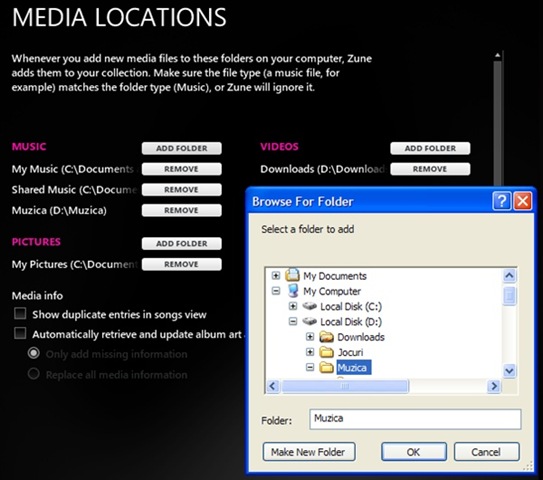The height and width of the screenshot is (480, 543).
Task: Click the folder tree scroll right arrow
Action: (x=494, y=386)
